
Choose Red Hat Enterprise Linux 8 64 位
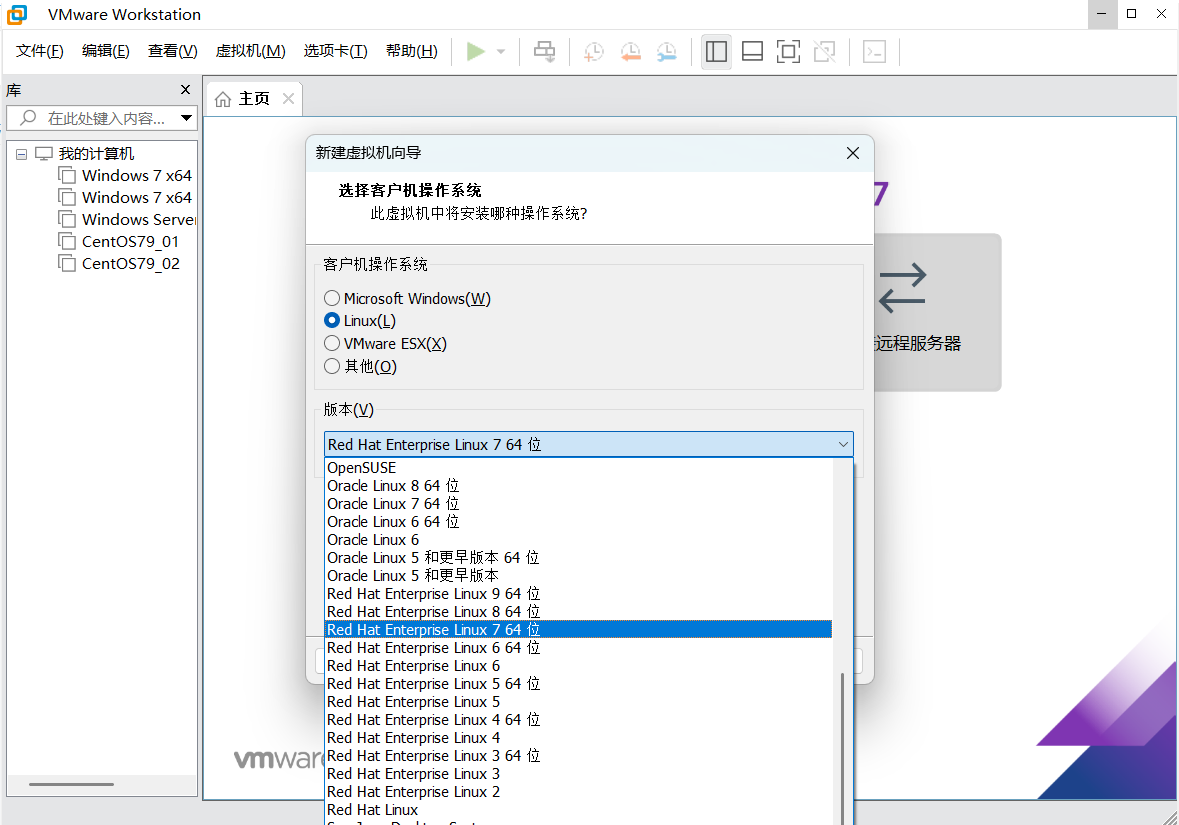point(578,612)
